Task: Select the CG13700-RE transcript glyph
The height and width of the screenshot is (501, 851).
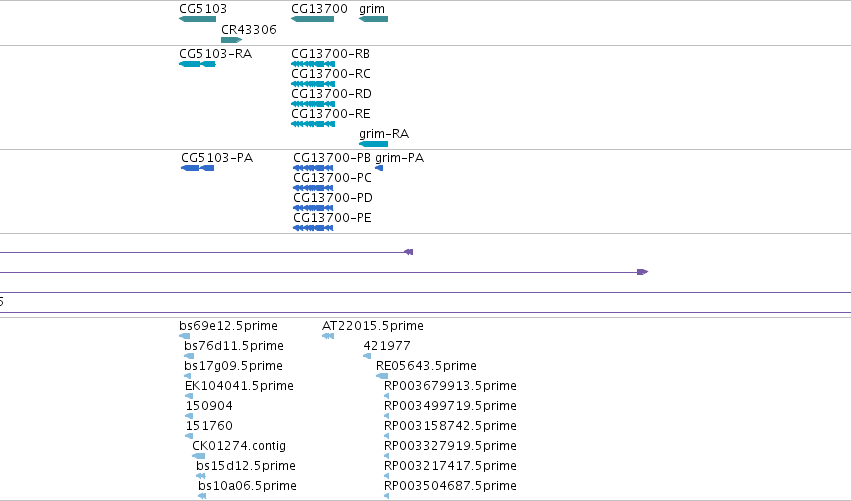Action: 313,124
